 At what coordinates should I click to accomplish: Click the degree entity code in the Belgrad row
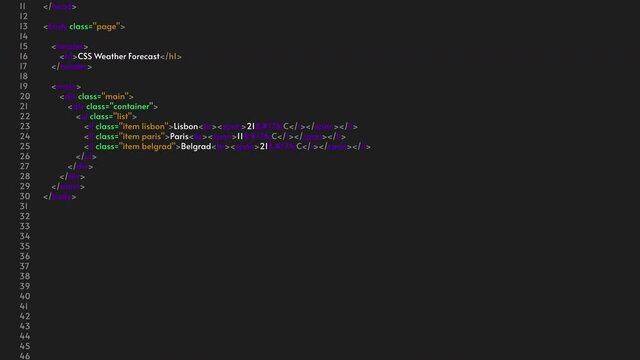click(282, 147)
